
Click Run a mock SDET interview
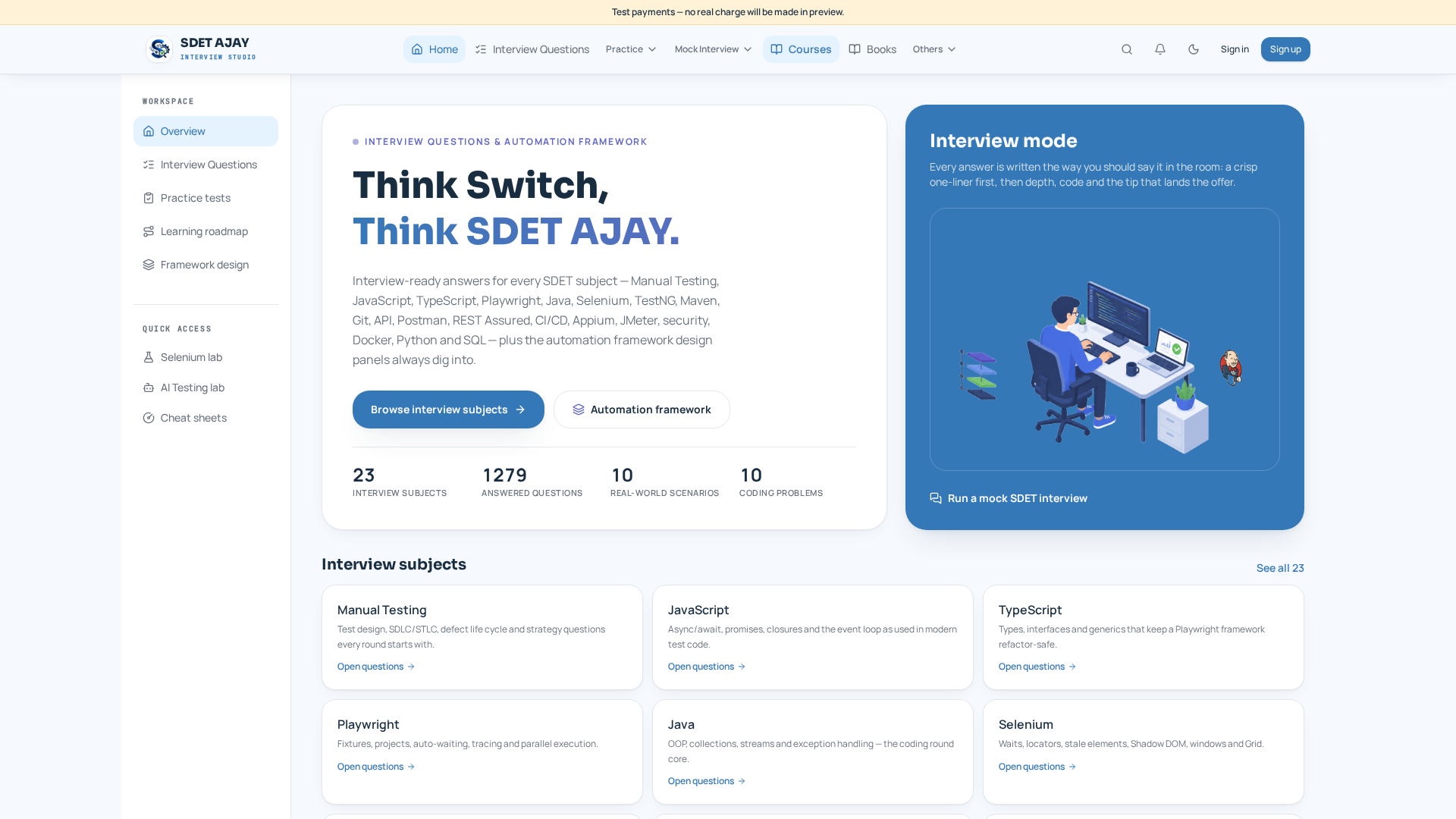coord(1009,498)
